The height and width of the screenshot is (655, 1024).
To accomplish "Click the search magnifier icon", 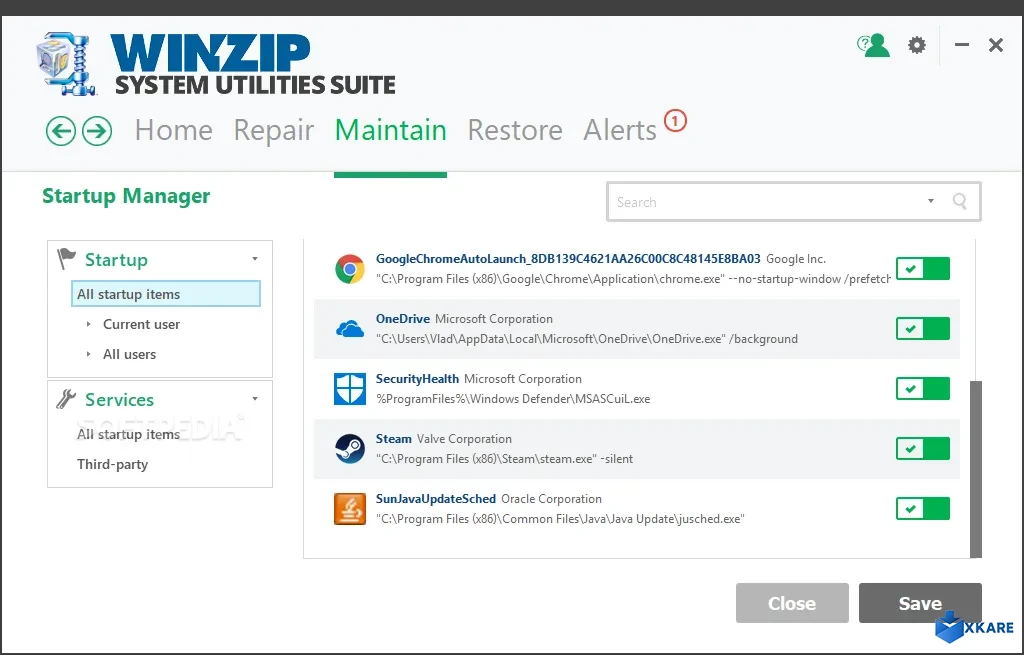I will pyautogui.click(x=959, y=201).
